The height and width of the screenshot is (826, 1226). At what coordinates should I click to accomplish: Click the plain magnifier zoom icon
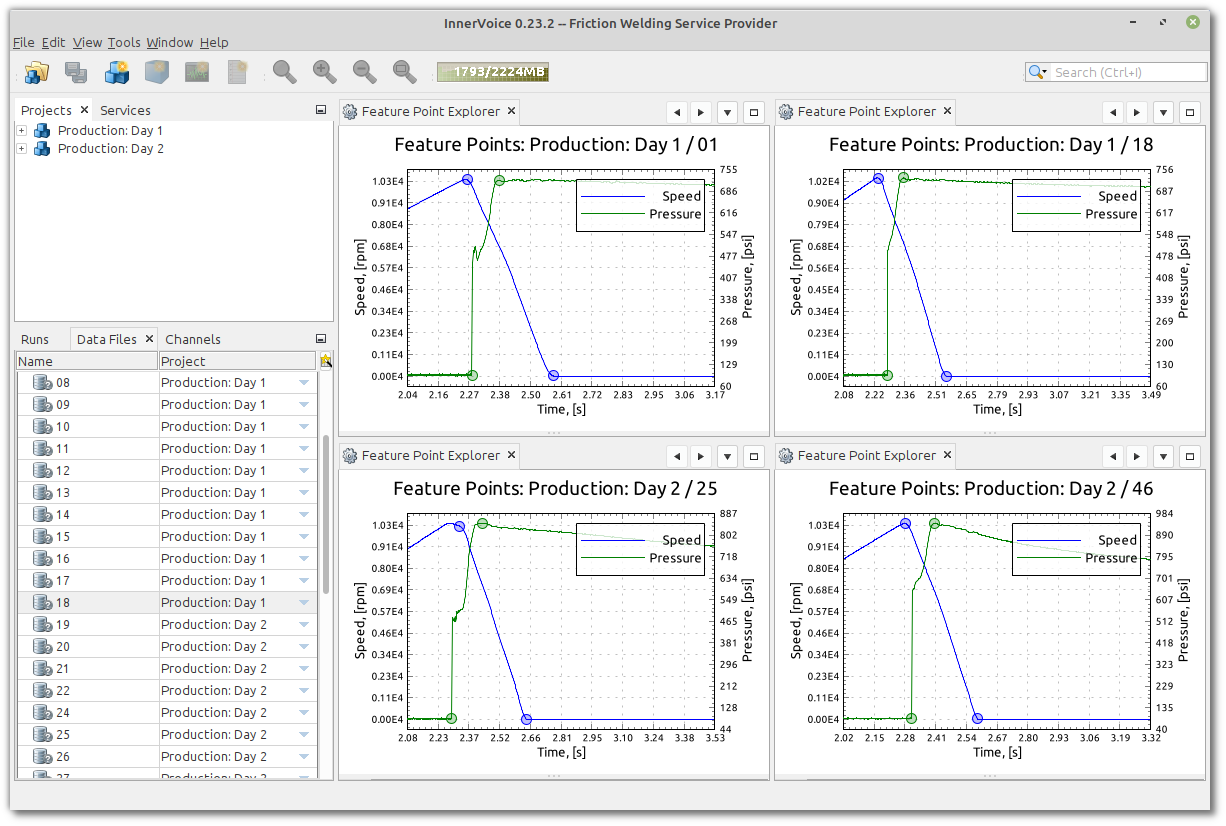point(285,72)
